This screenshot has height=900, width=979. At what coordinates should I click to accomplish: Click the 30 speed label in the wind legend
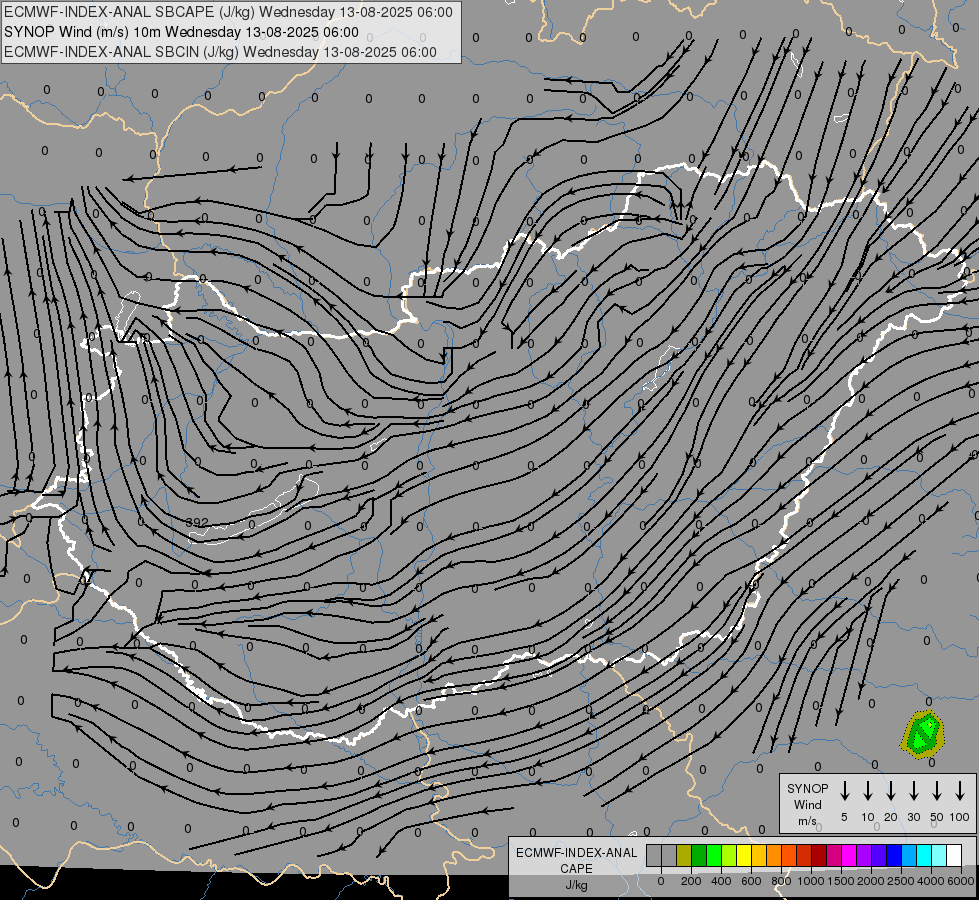(x=913, y=817)
